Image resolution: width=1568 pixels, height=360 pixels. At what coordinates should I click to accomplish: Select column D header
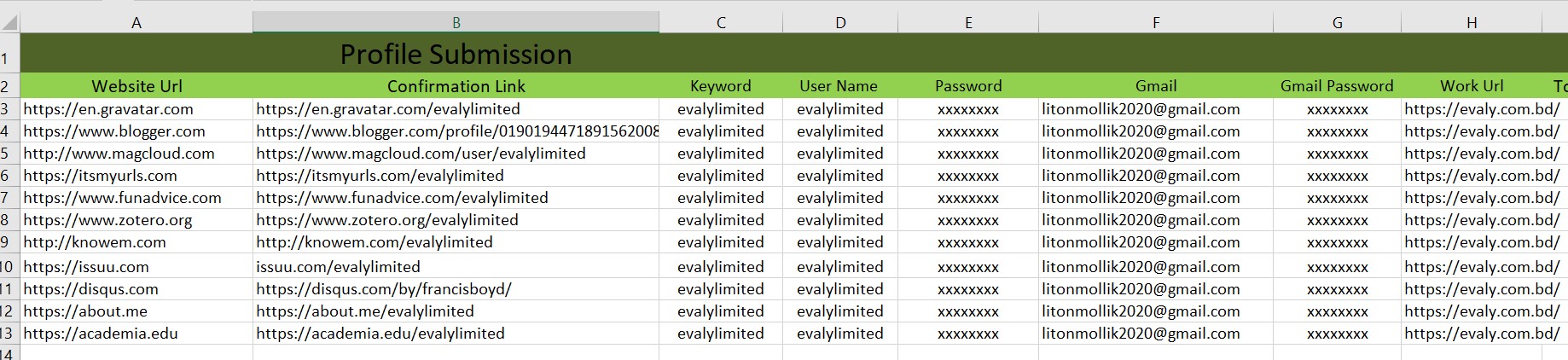[x=839, y=23]
